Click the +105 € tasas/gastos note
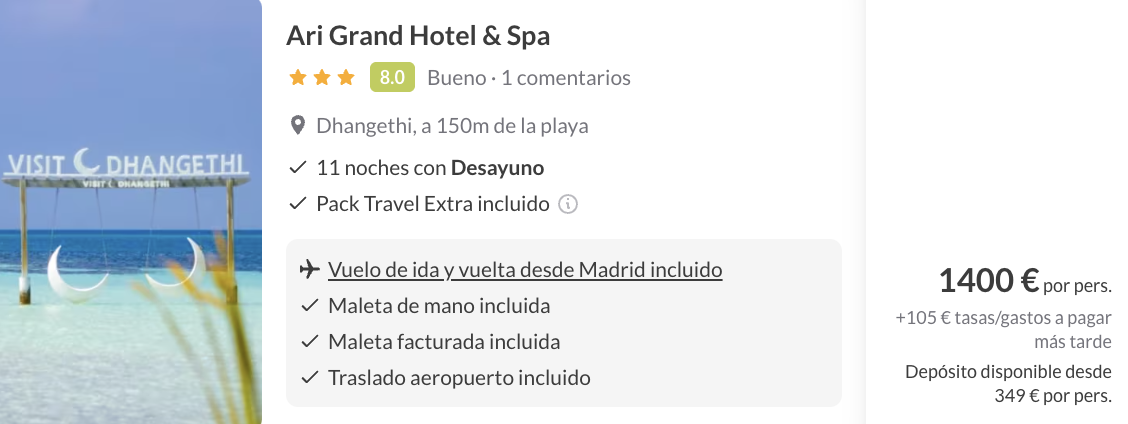 (x=1003, y=330)
